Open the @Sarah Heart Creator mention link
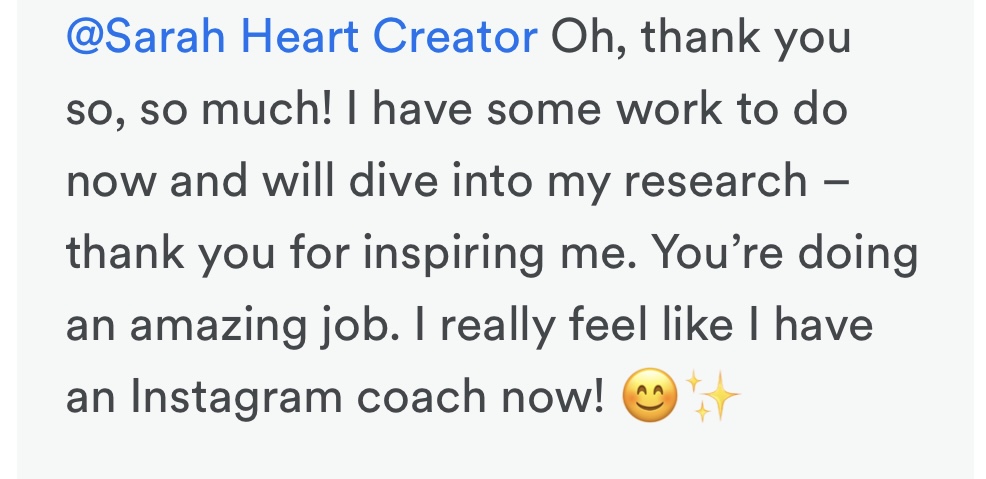986x479 pixels. (302, 37)
